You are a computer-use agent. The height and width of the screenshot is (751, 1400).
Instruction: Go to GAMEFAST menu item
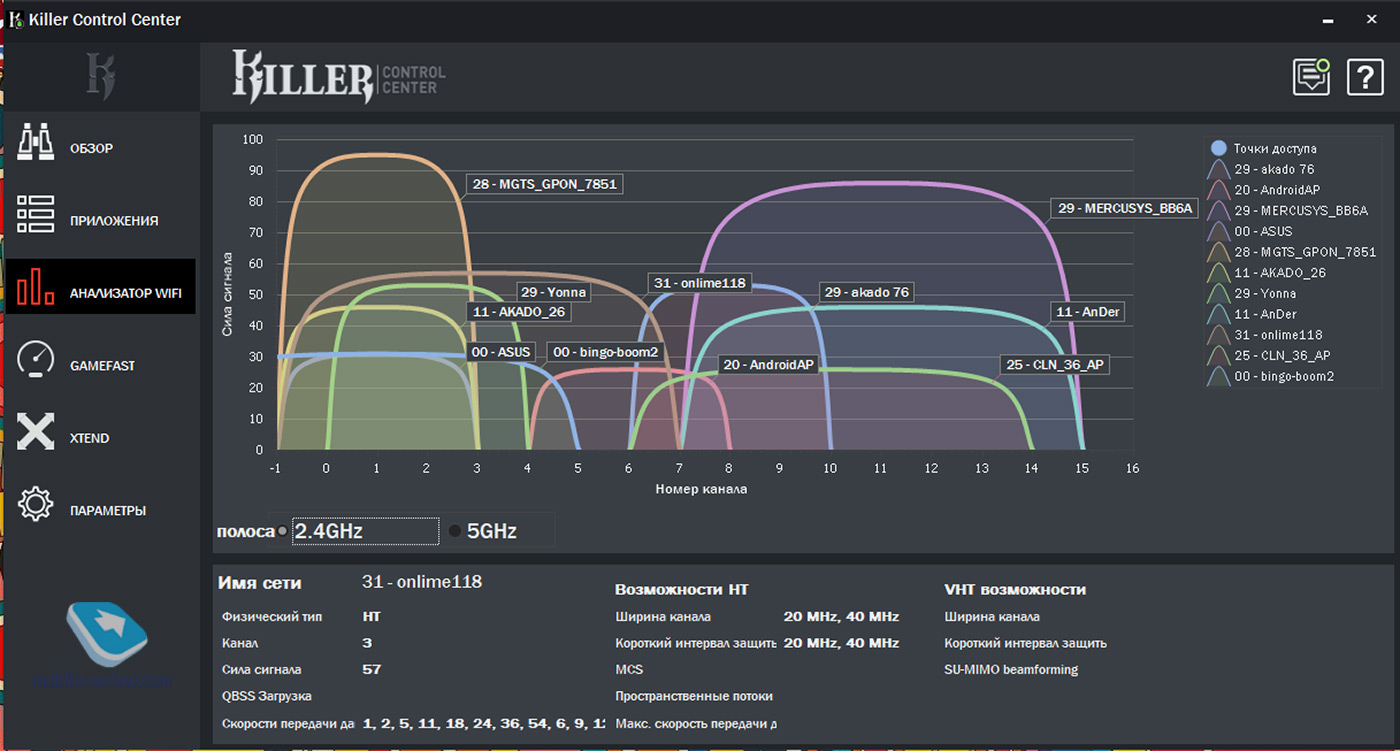point(102,365)
